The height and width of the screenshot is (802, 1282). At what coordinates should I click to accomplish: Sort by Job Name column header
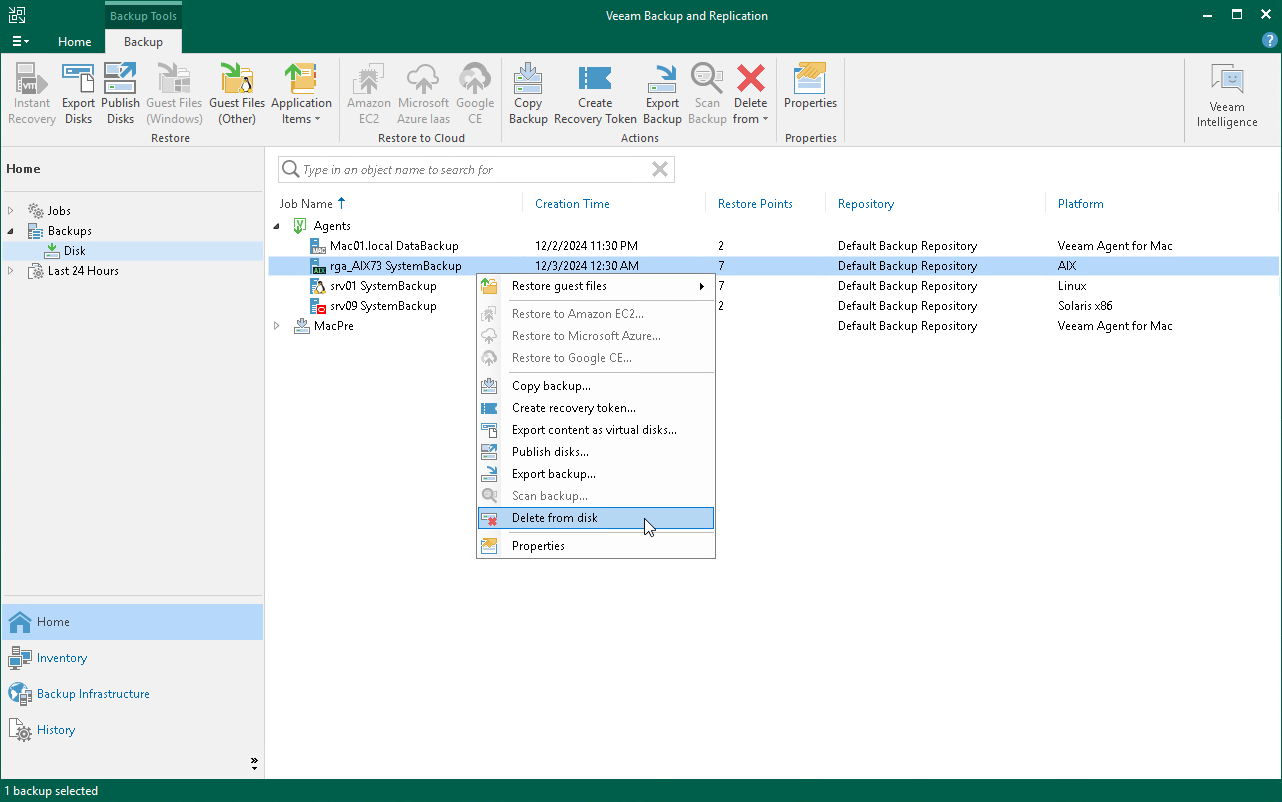pos(306,203)
